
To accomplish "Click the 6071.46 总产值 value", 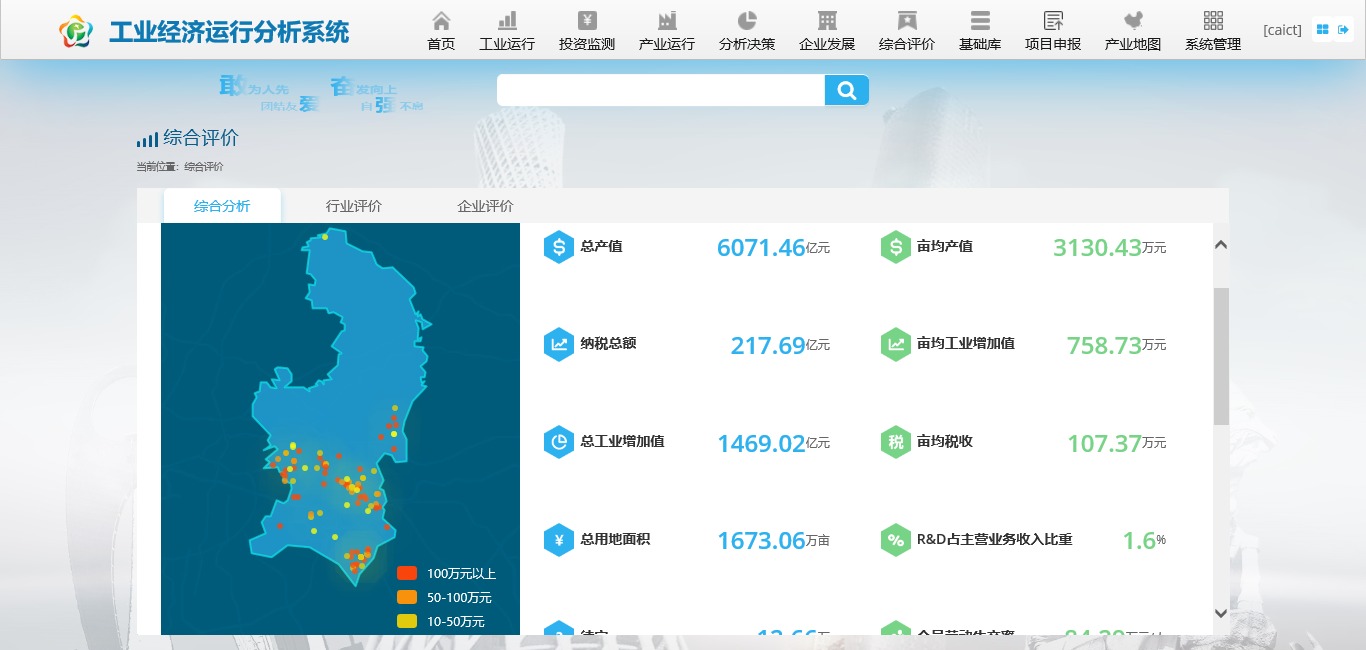I will [x=761, y=248].
